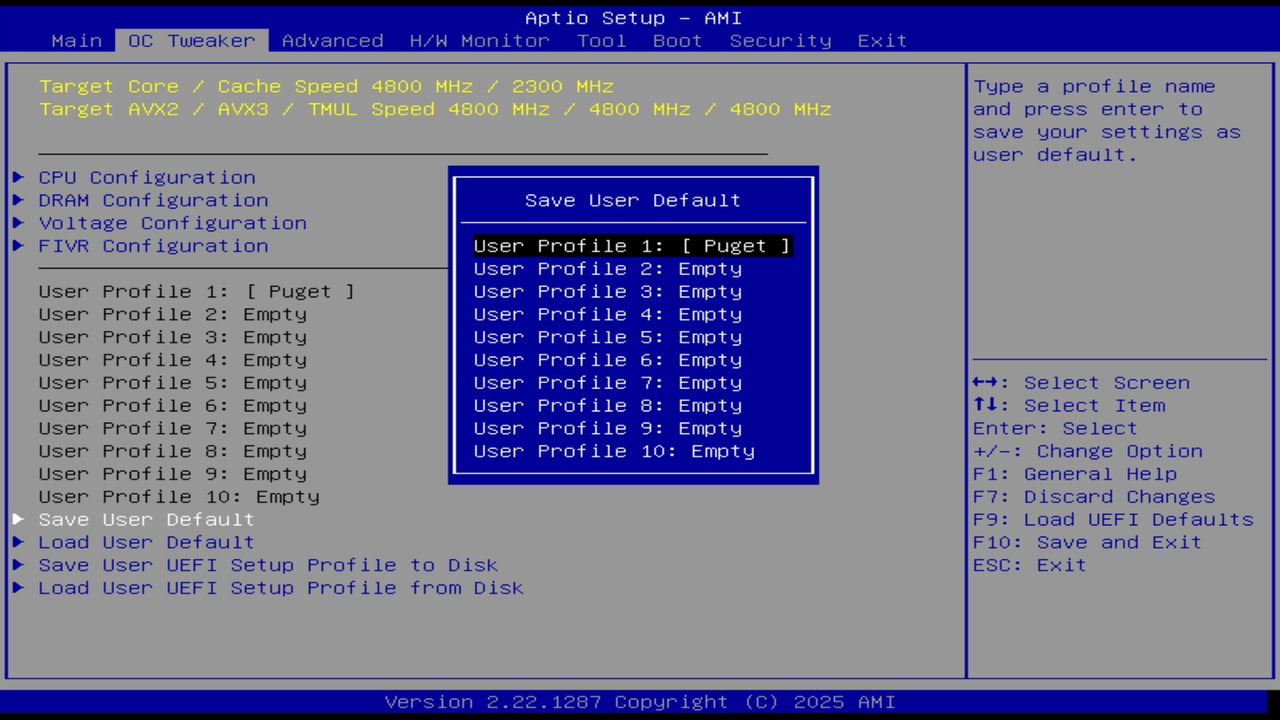Select Load User Default entry
Viewport: 1280px width, 720px height.
(147, 542)
